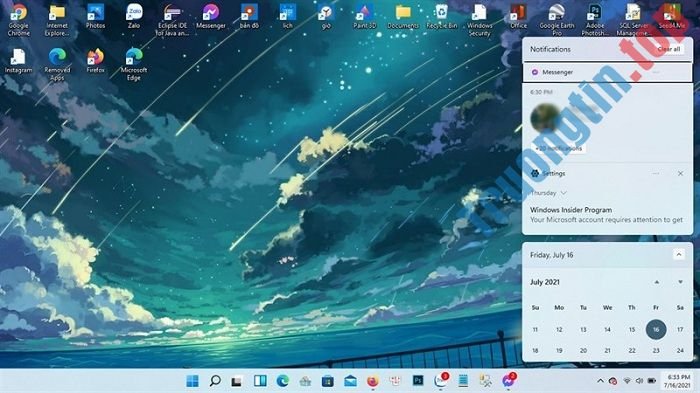700x393 pixels.
Task: Select the Removed Apps desktop icon
Action: pyautogui.click(x=57, y=64)
